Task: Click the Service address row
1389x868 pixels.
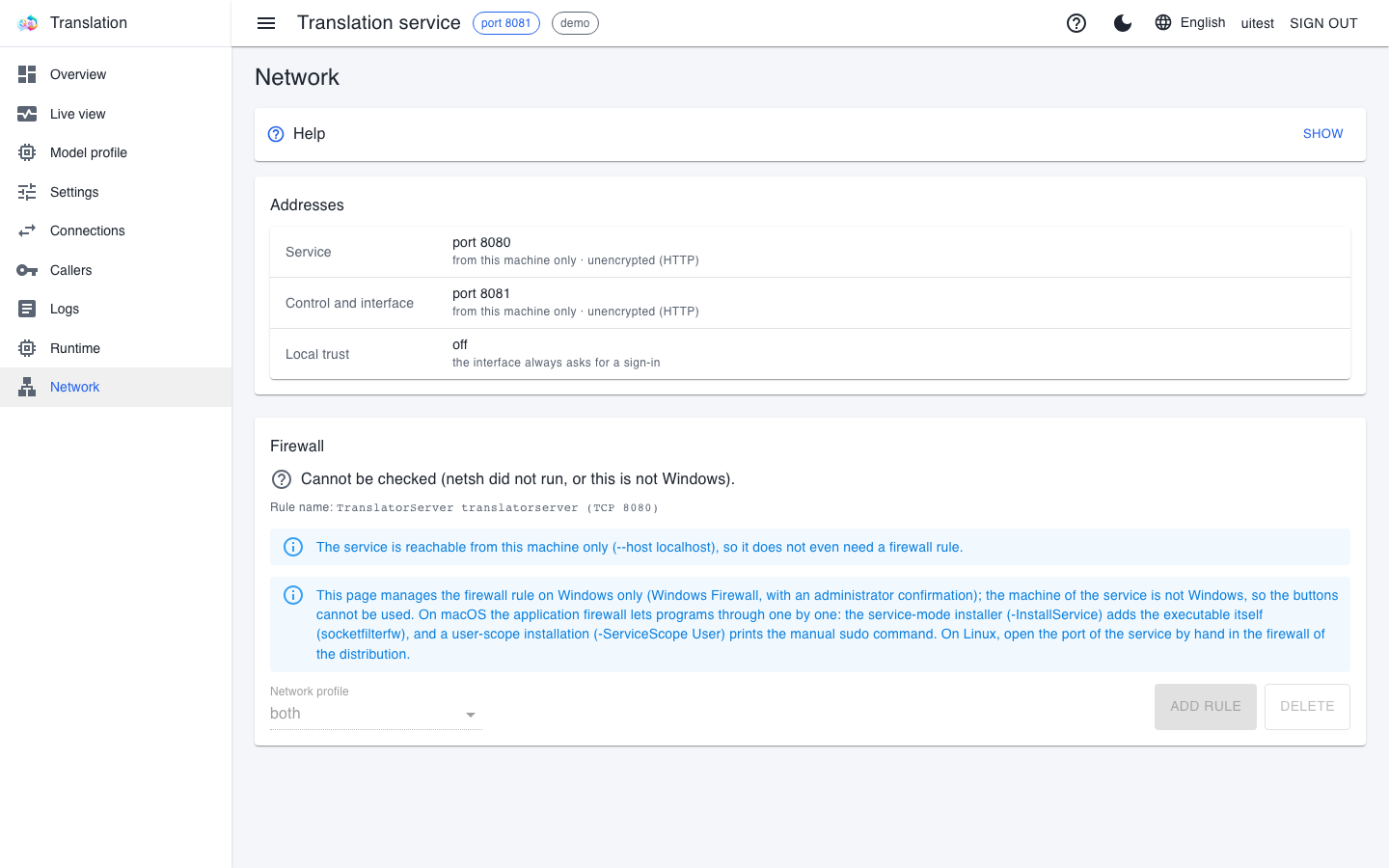Action: click(810, 252)
